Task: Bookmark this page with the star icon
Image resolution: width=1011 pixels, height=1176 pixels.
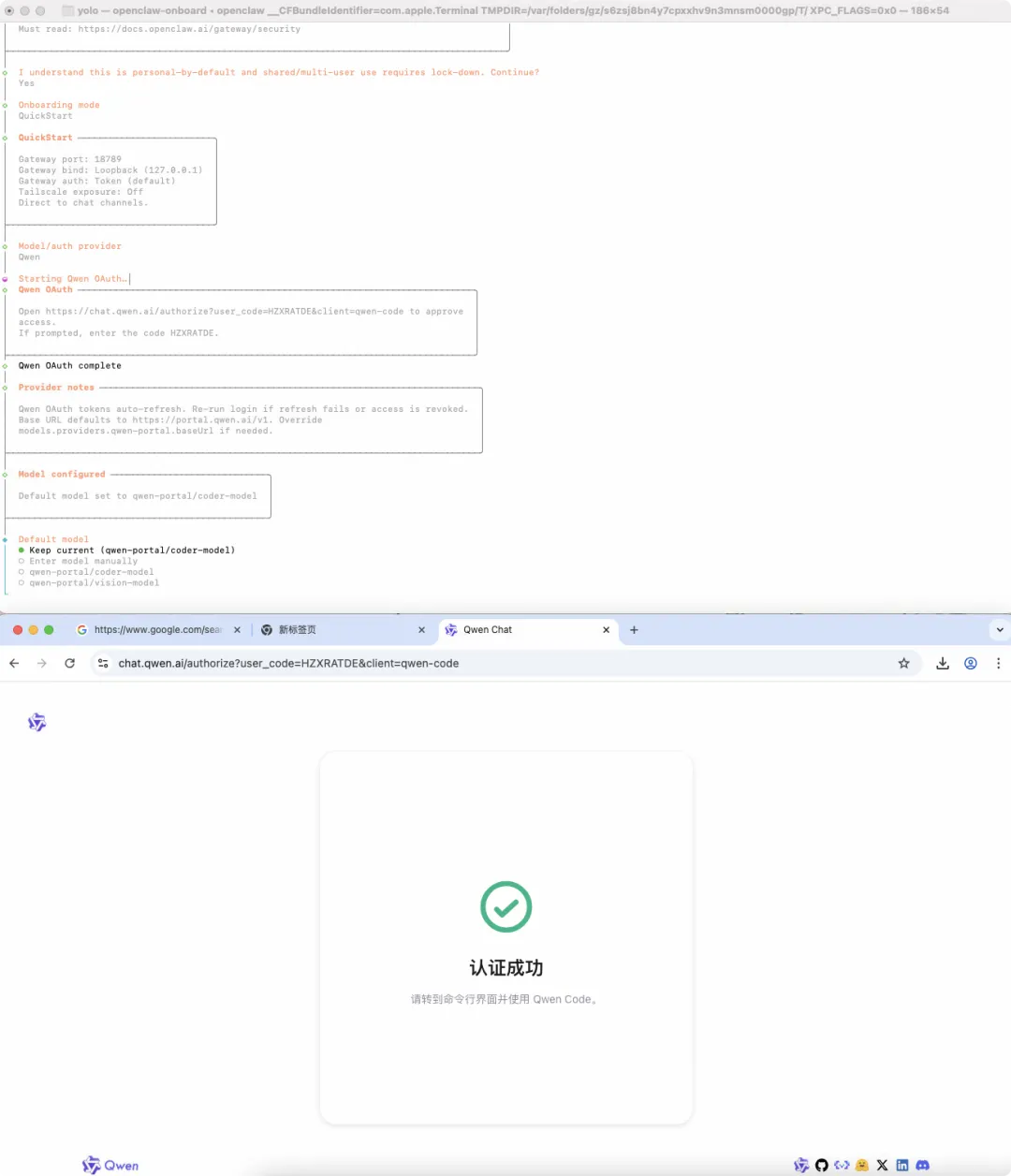Action: pos(903,663)
